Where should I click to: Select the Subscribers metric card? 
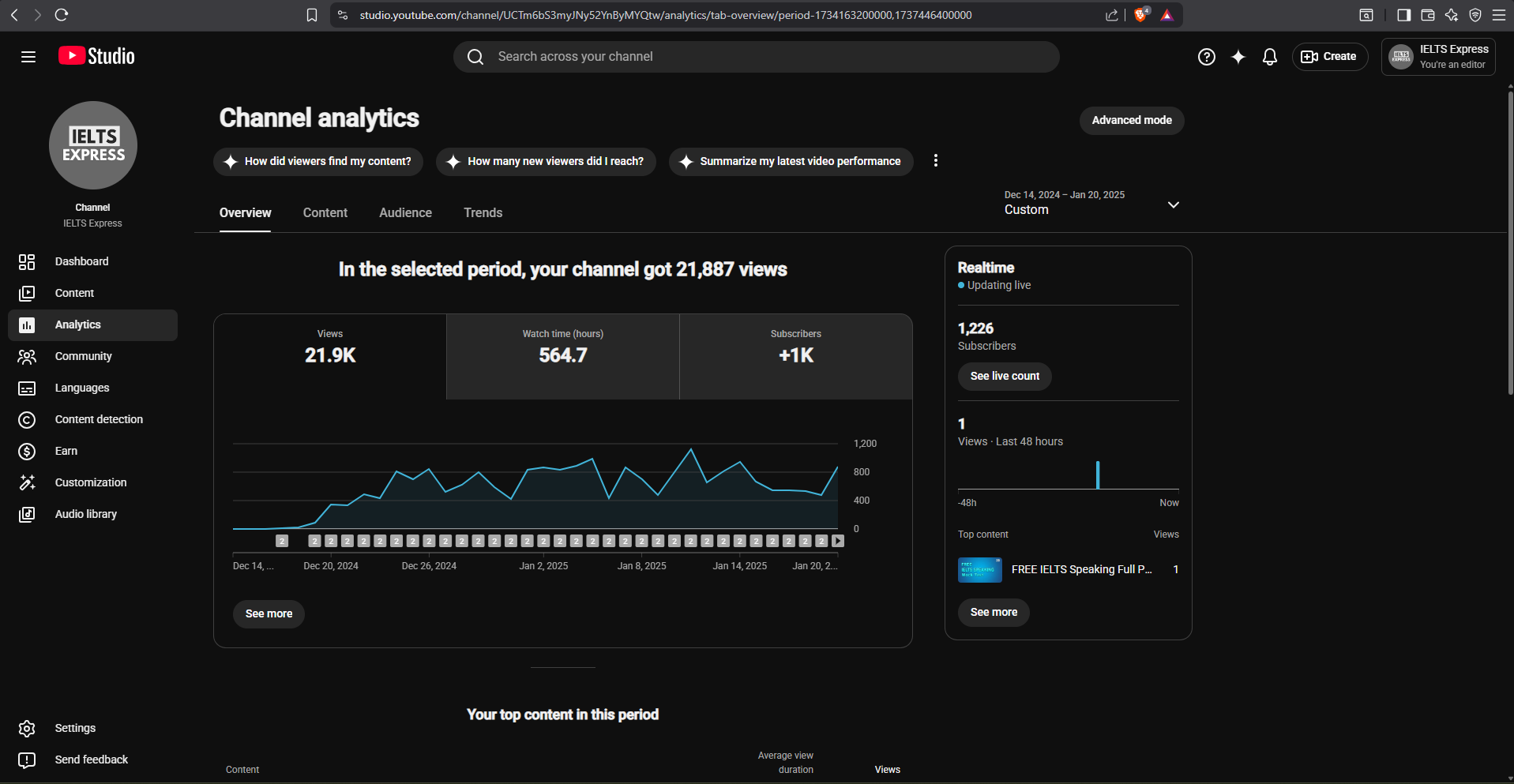point(796,356)
